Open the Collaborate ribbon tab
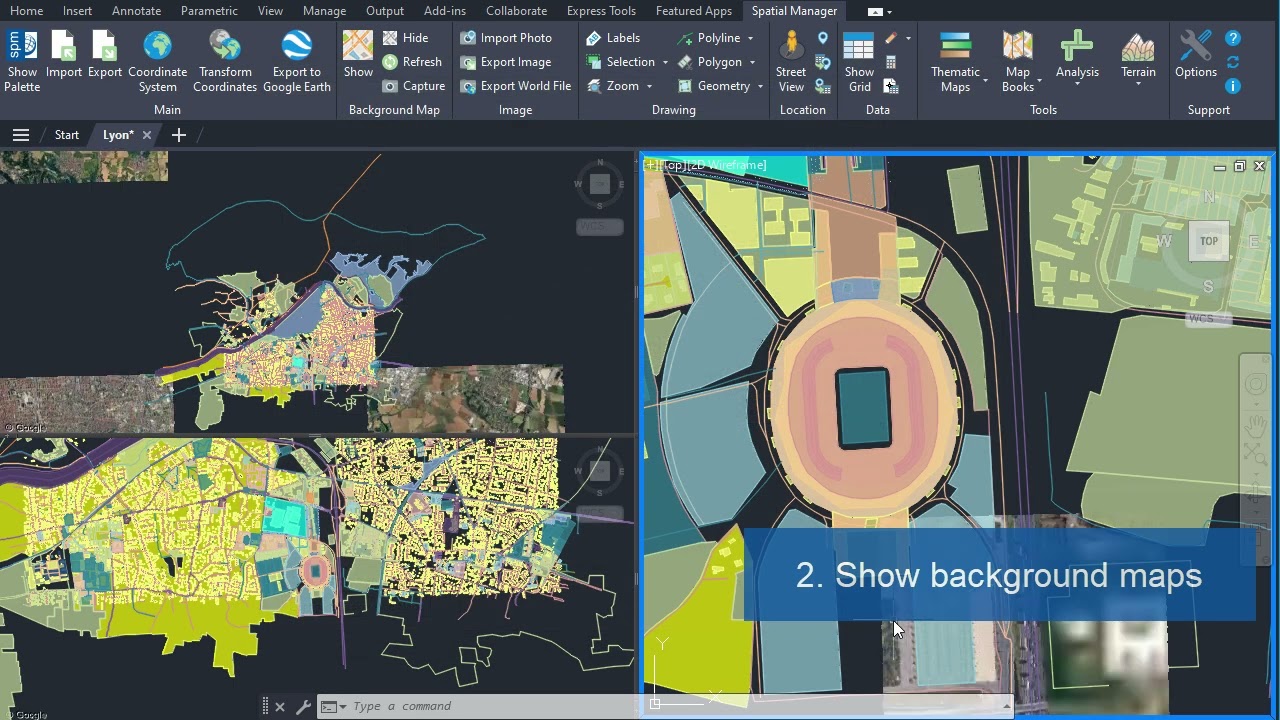Image resolution: width=1280 pixels, height=720 pixels. 516,11
